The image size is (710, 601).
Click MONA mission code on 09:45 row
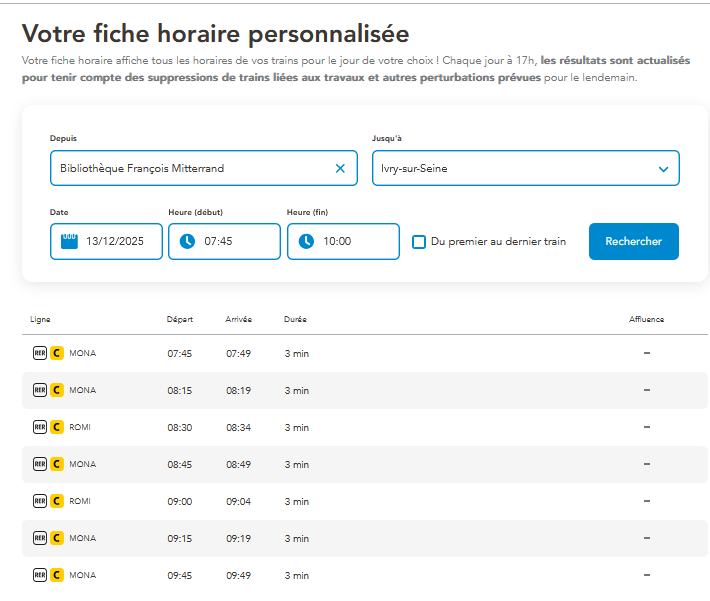[x=82, y=575]
